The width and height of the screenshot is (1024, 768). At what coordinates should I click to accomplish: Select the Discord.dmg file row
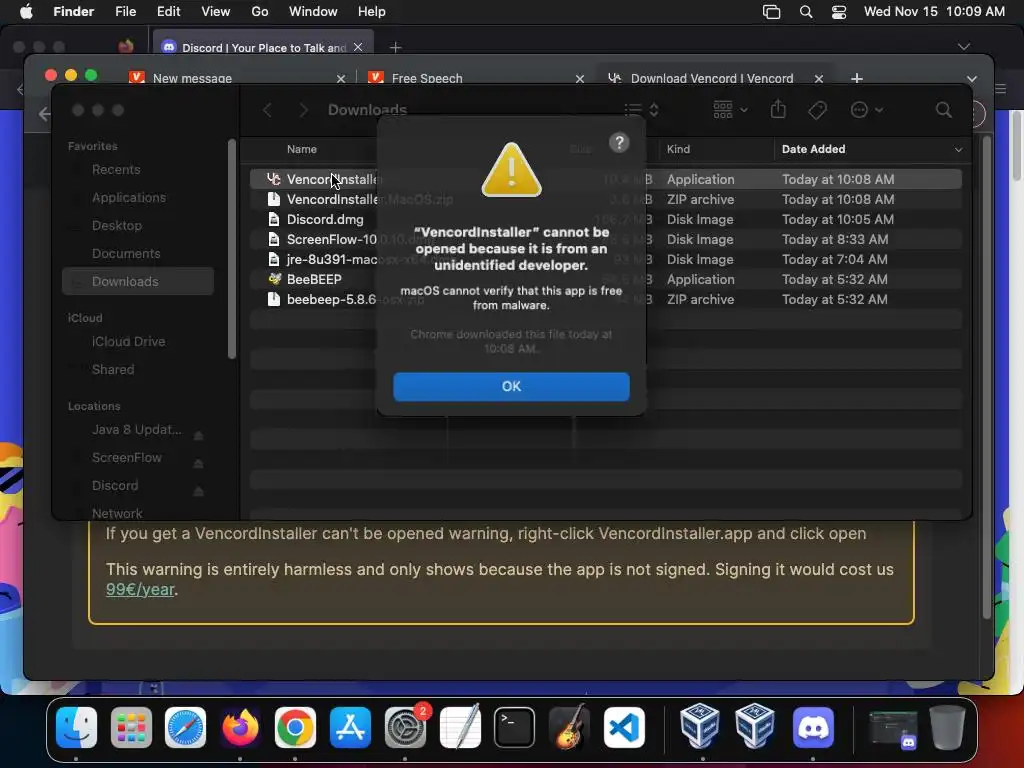click(605, 219)
